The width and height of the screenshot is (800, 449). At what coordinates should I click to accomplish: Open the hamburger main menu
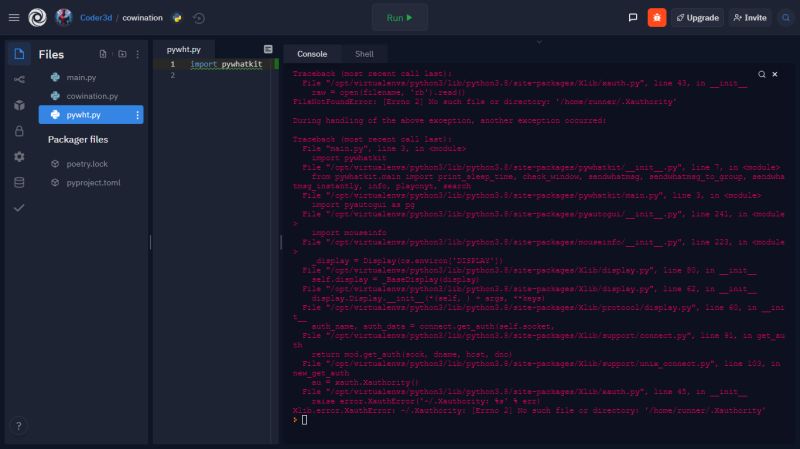[x=14, y=18]
